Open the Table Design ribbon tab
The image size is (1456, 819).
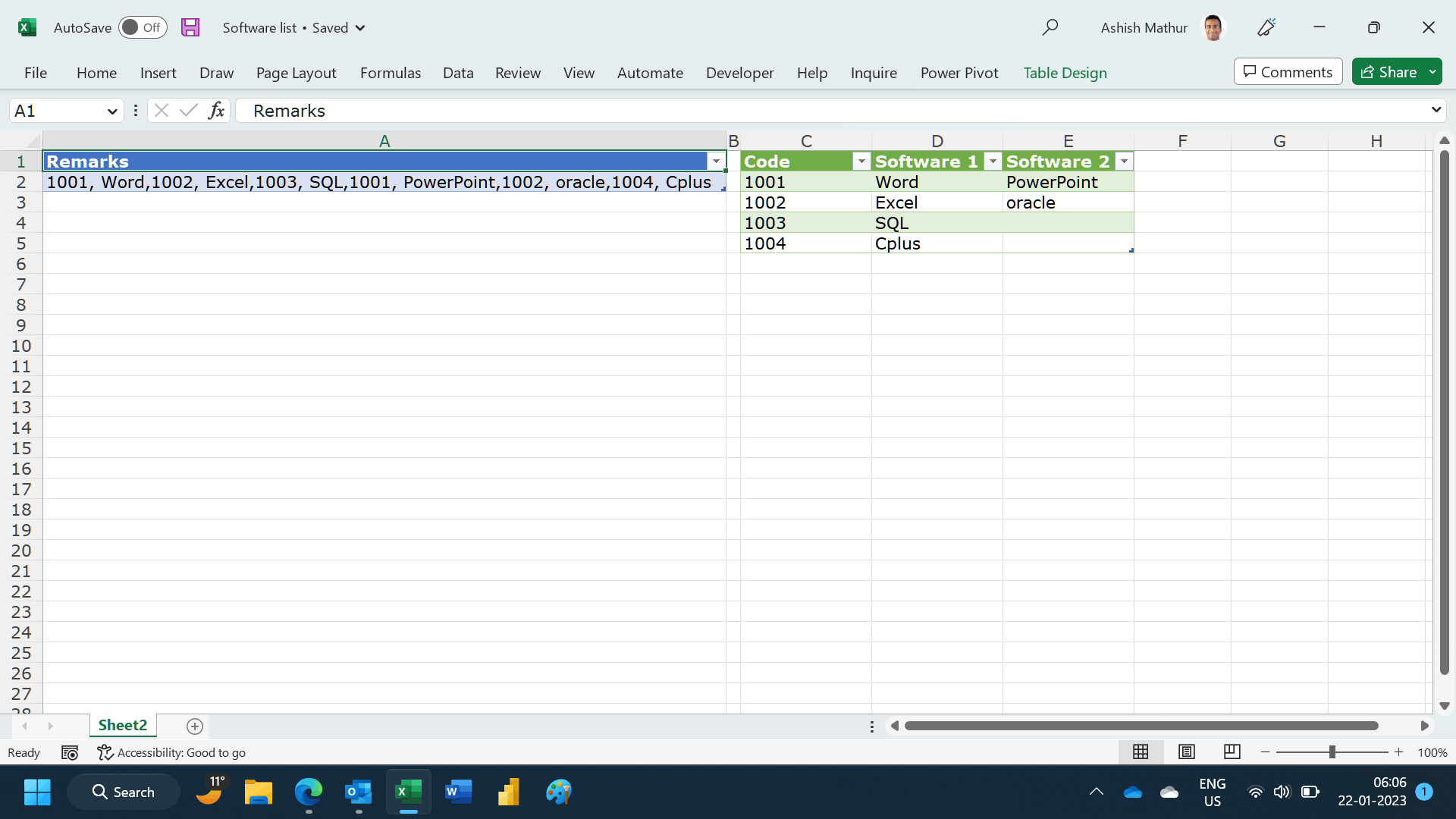(1065, 73)
